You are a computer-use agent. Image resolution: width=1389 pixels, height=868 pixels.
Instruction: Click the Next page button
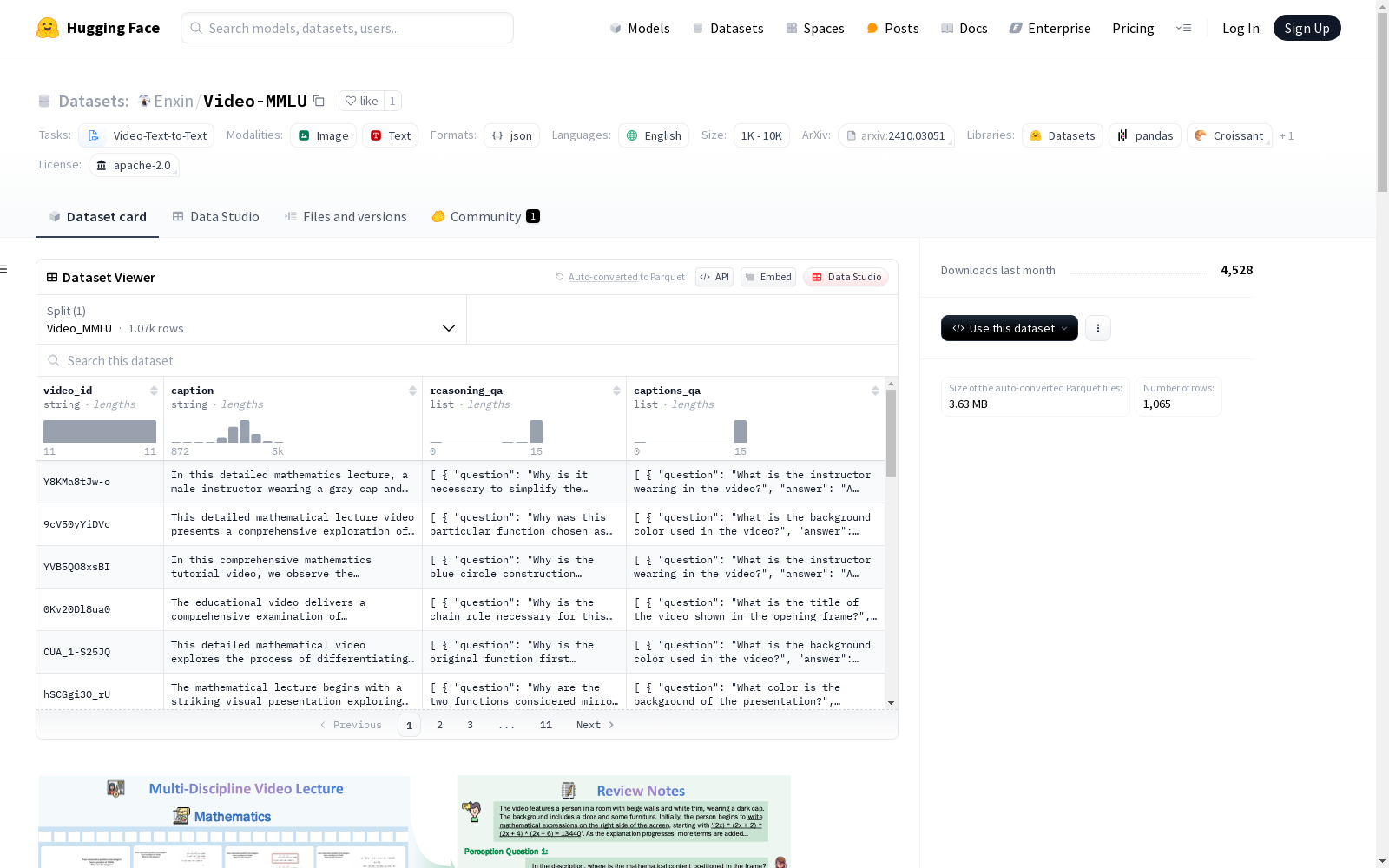click(x=595, y=725)
